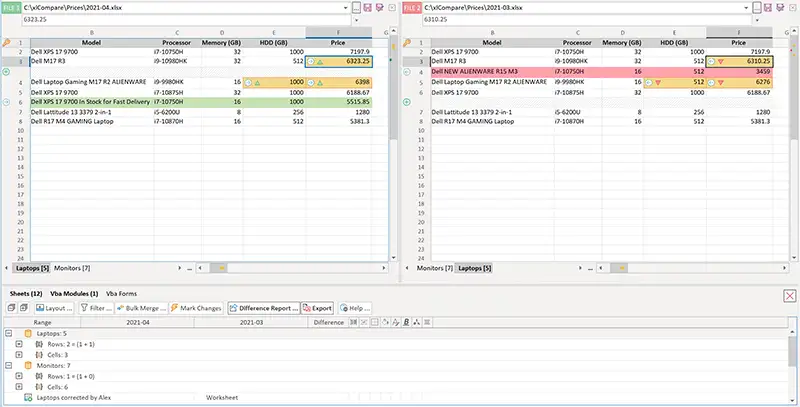Viewport: 800px width, 407px height.
Task: Open File 1 path dropdown arrow
Action: [x=346, y=8]
